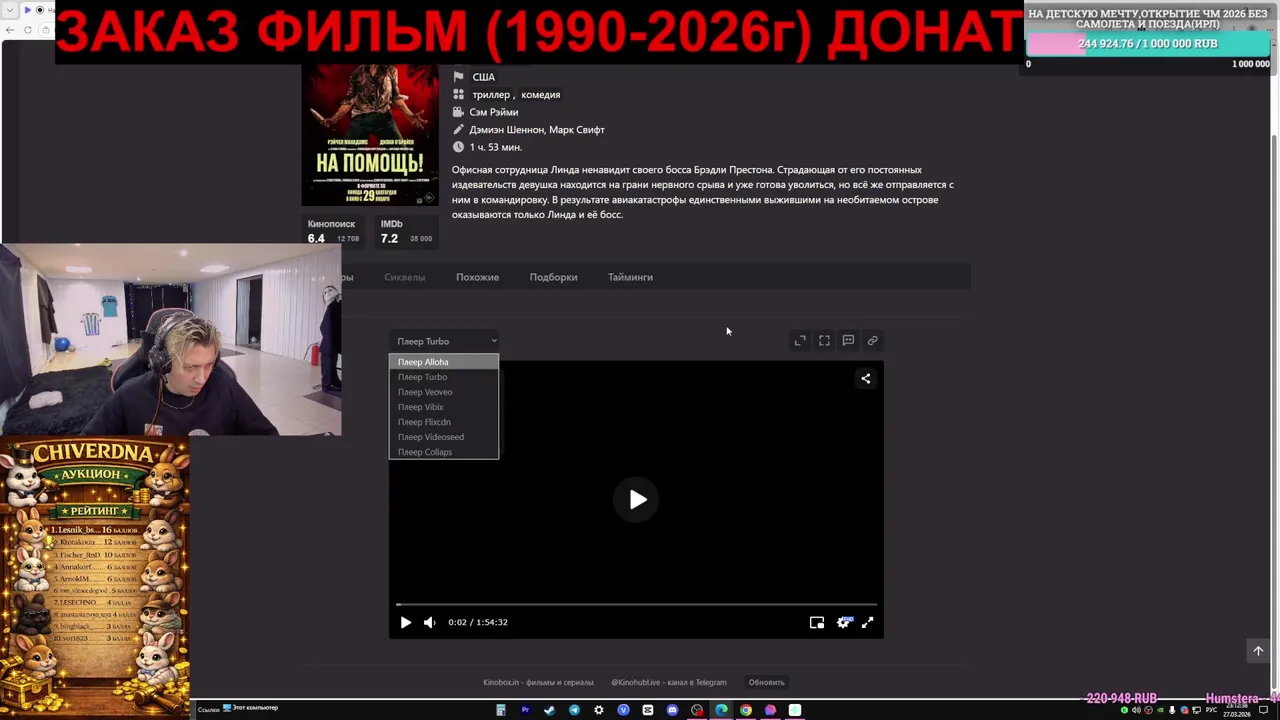The image size is (1280, 720).
Task: Open director Сэм Рэйми link
Action: (494, 112)
